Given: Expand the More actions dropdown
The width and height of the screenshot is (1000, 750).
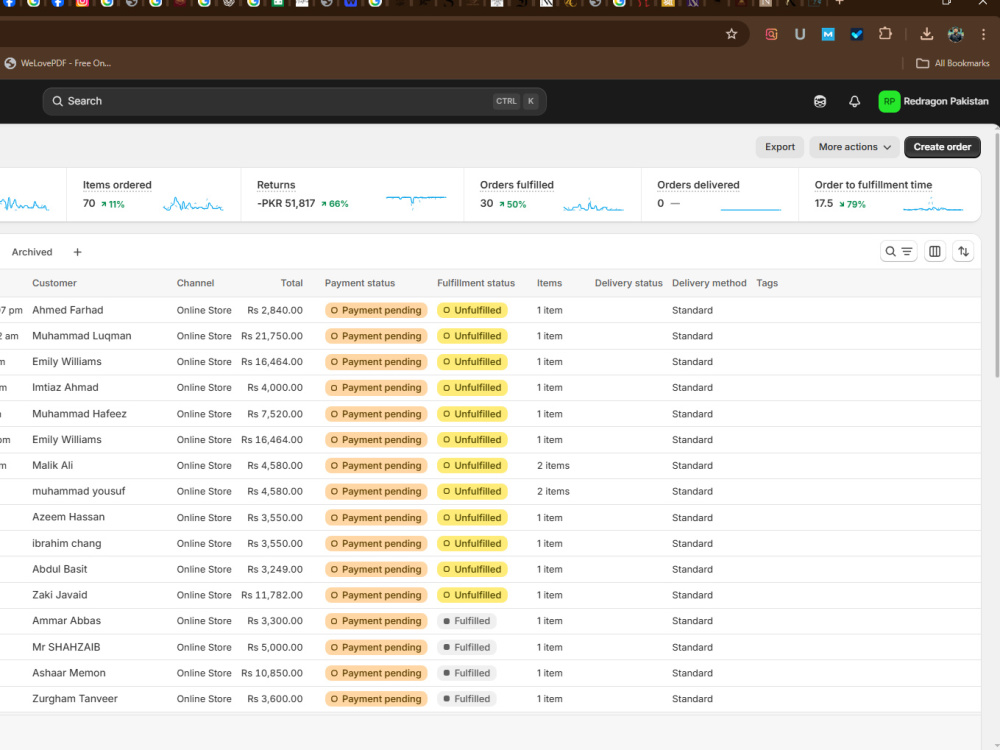Looking at the screenshot, I should pyautogui.click(x=854, y=147).
